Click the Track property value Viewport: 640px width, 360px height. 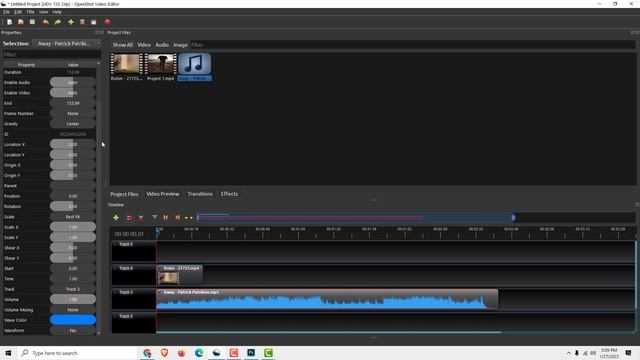tap(73, 289)
